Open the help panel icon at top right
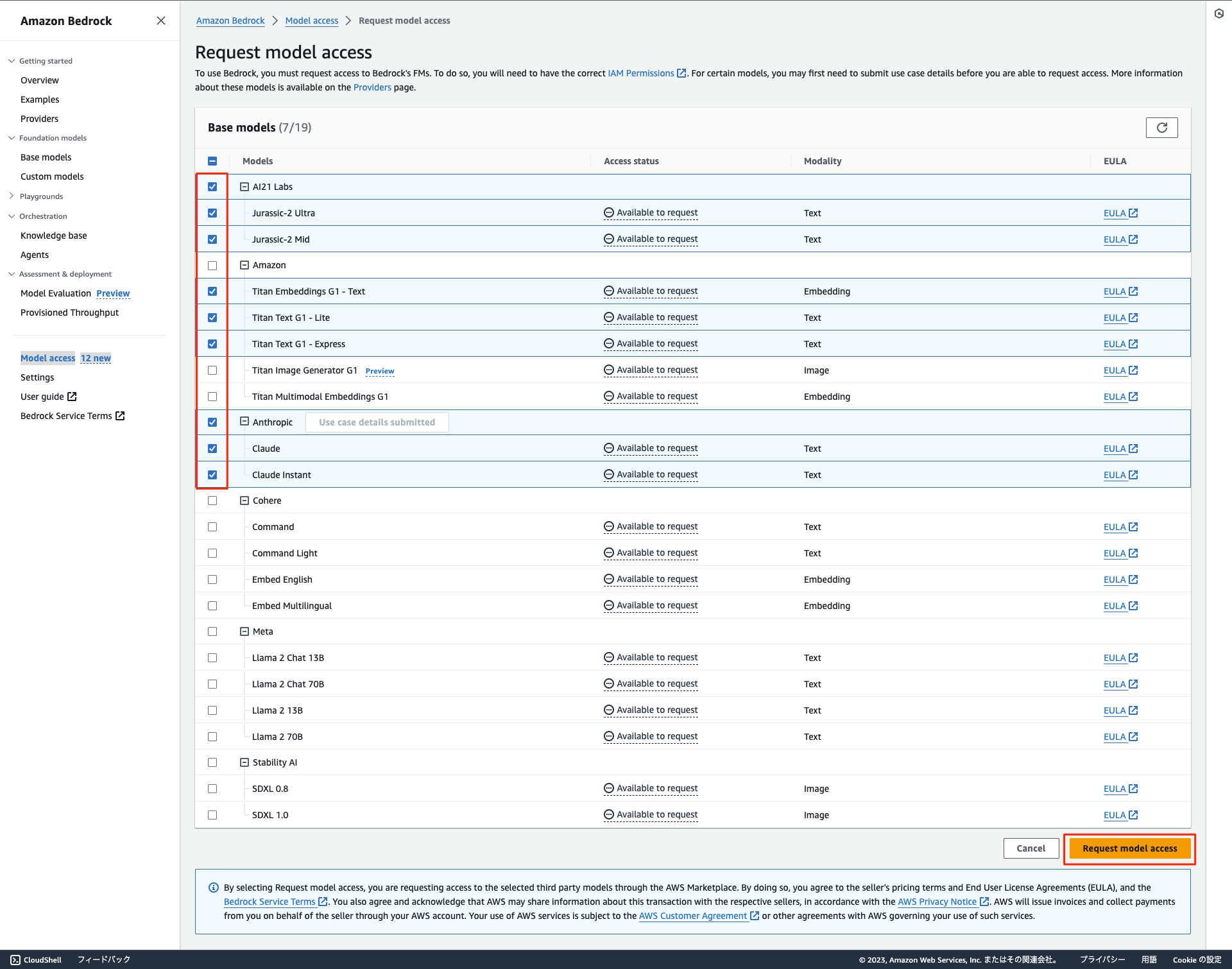The image size is (1232, 969). 1219,13
